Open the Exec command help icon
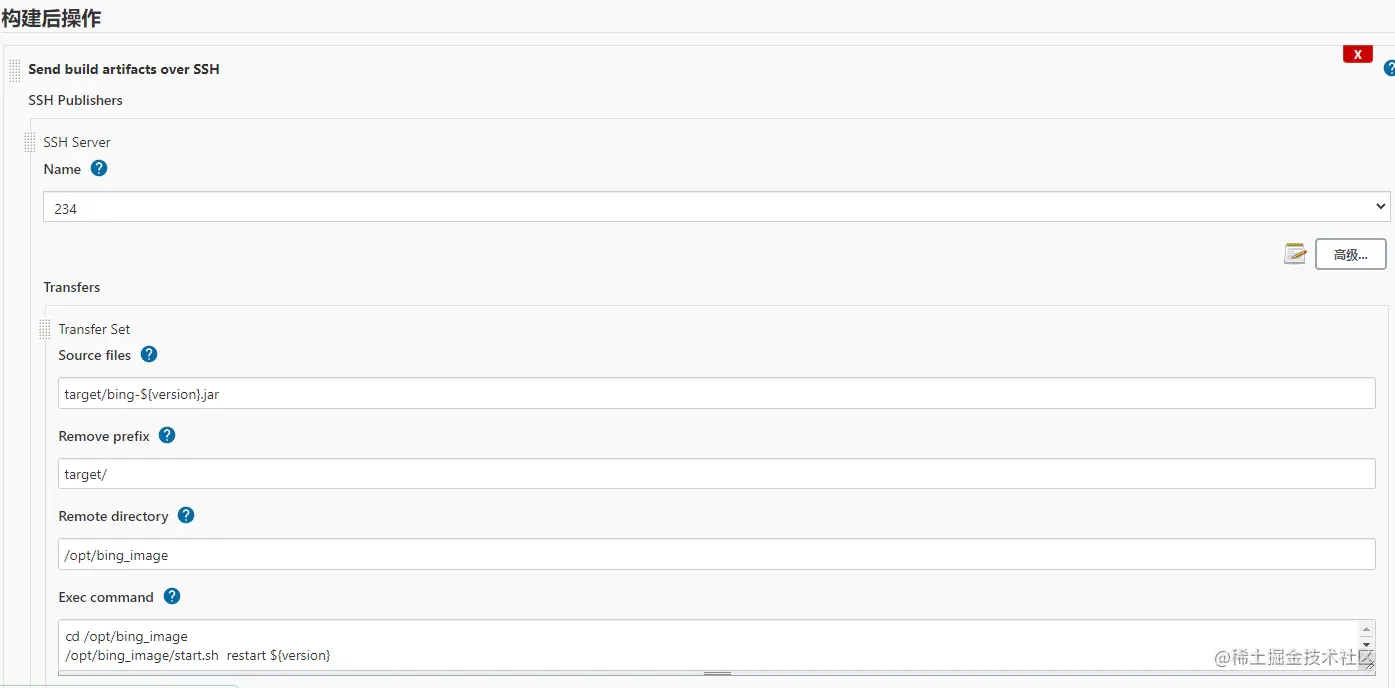The width and height of the screenshot is (1395, 688). click(172, 596)
